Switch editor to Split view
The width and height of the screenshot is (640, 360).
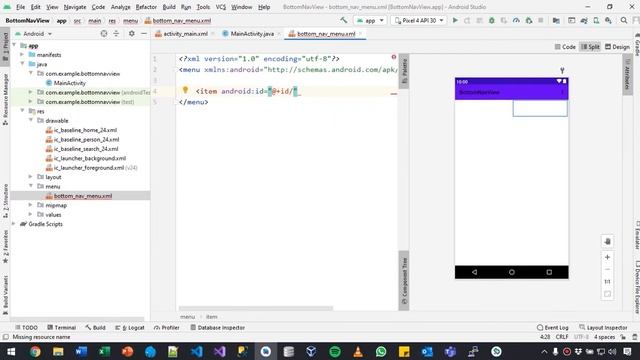[x=590, y=47]
